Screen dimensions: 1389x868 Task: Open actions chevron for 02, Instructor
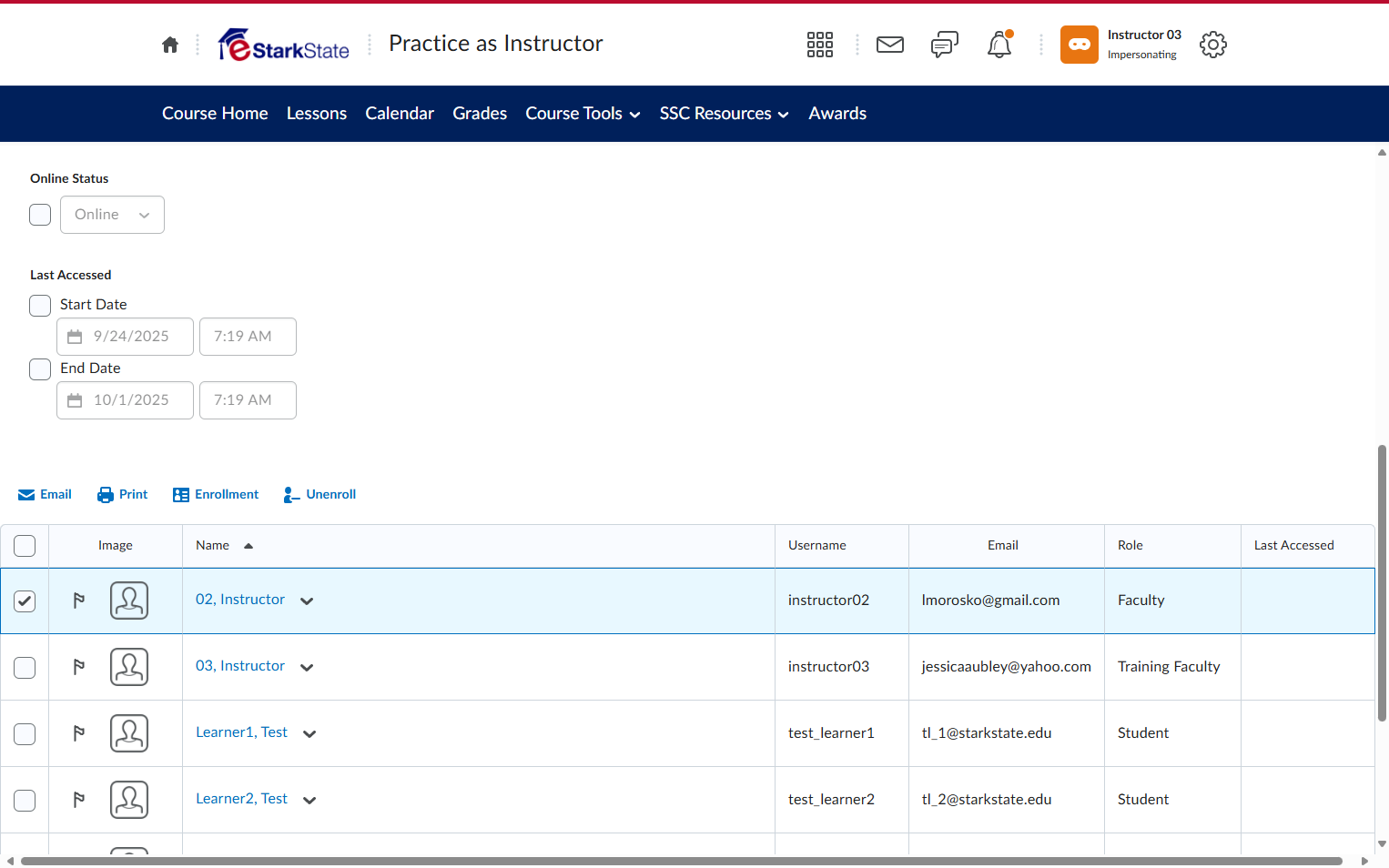point(307,601)
